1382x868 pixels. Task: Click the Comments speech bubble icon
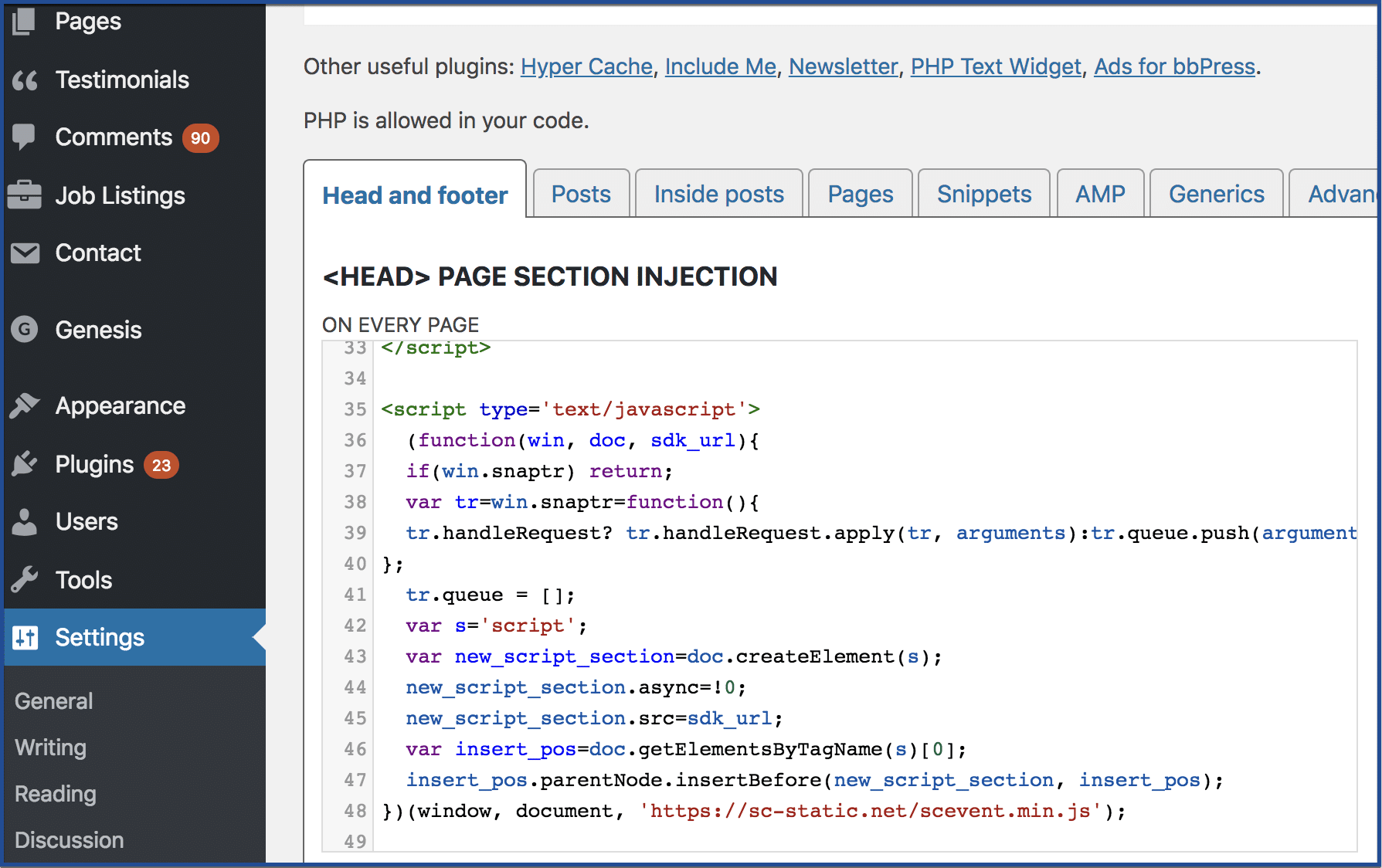pyautogui.click(x=25, y=137)
